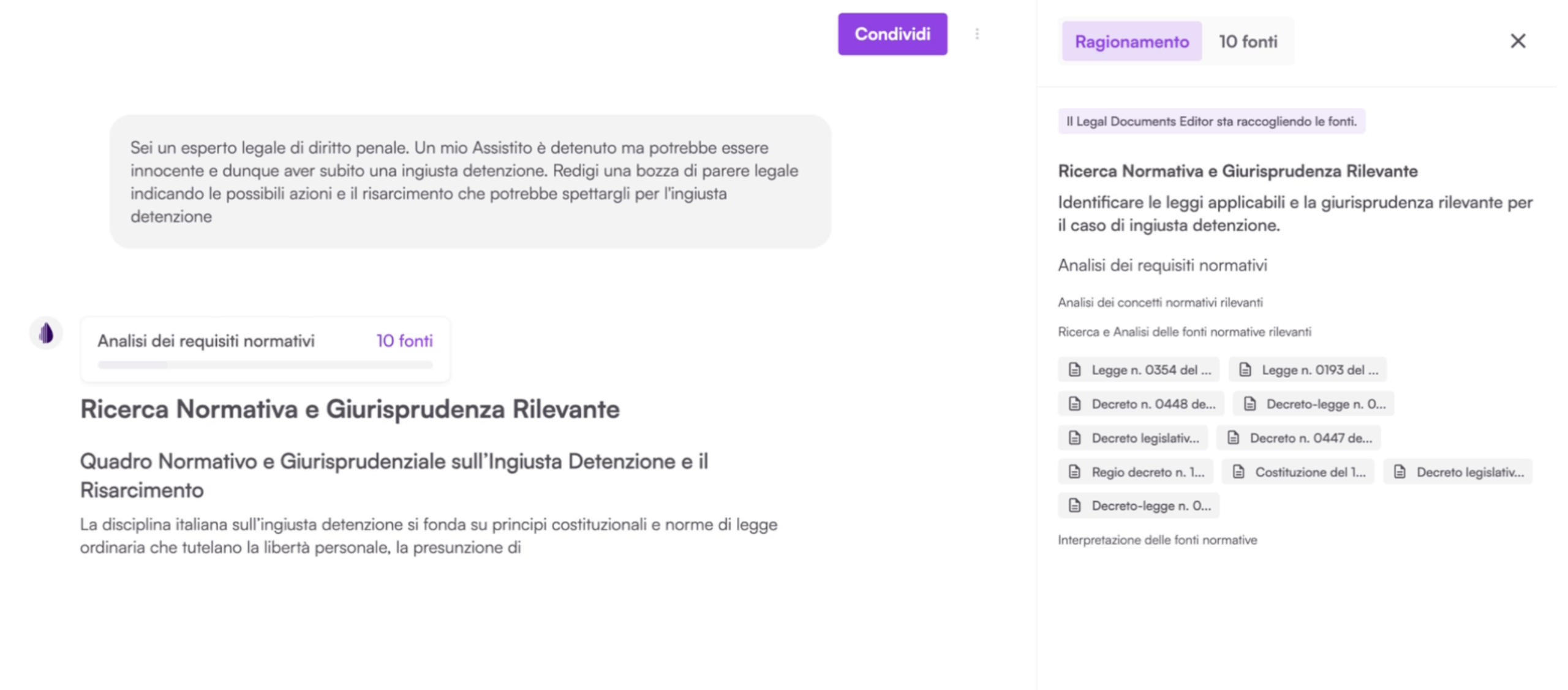1568x690 pixels.
Task: Click side panel heading 'Ricerca Normativa e Giurisprudenza Rilevante'
Action: (1237, 171)
